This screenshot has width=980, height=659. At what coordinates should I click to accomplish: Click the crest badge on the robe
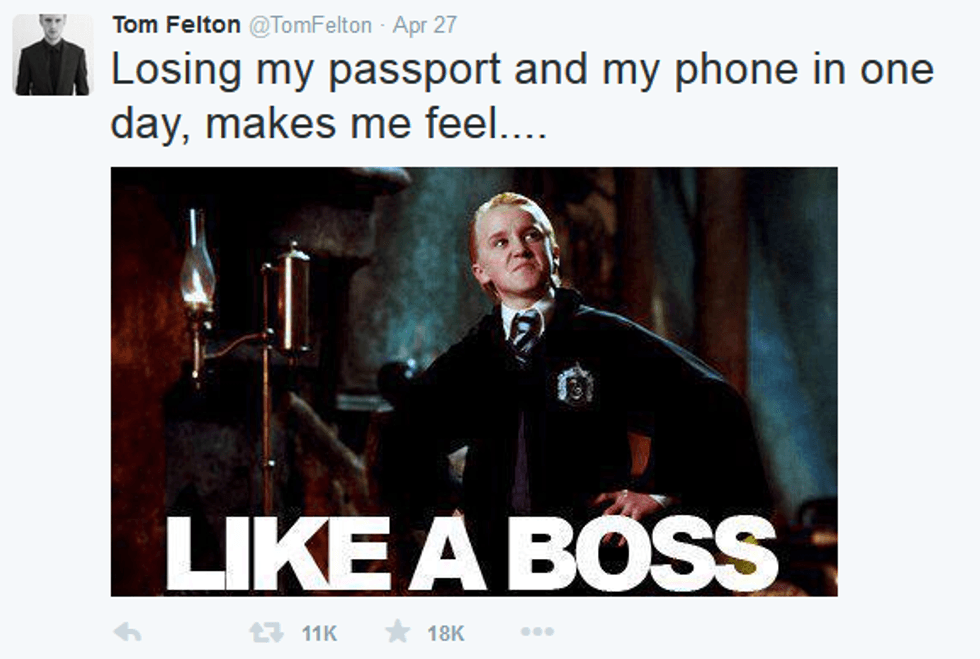(575, 383)
